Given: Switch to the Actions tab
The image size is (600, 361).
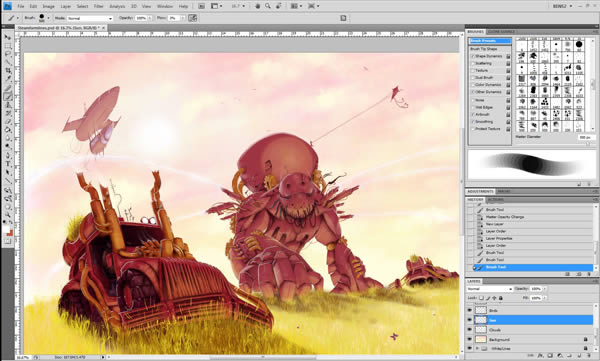Looking at the screenshot, I should click(496, 200).
